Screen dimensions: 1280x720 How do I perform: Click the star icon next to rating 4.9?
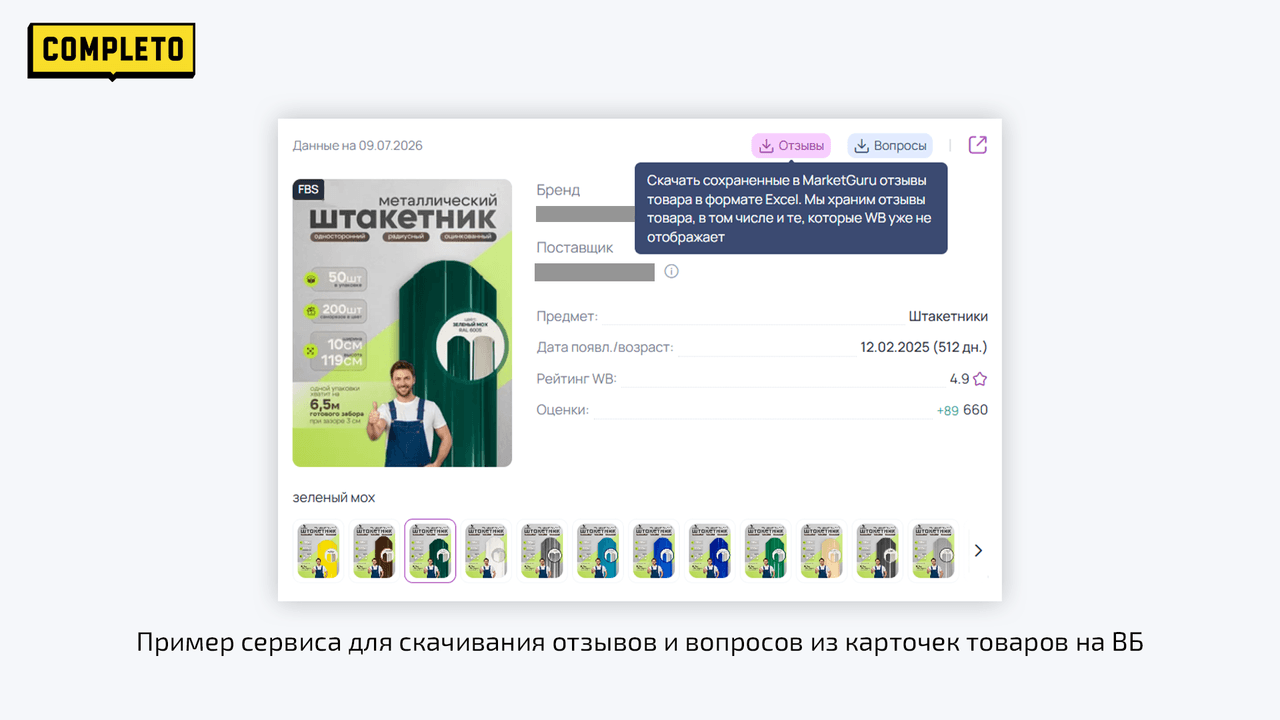(980, 379)
